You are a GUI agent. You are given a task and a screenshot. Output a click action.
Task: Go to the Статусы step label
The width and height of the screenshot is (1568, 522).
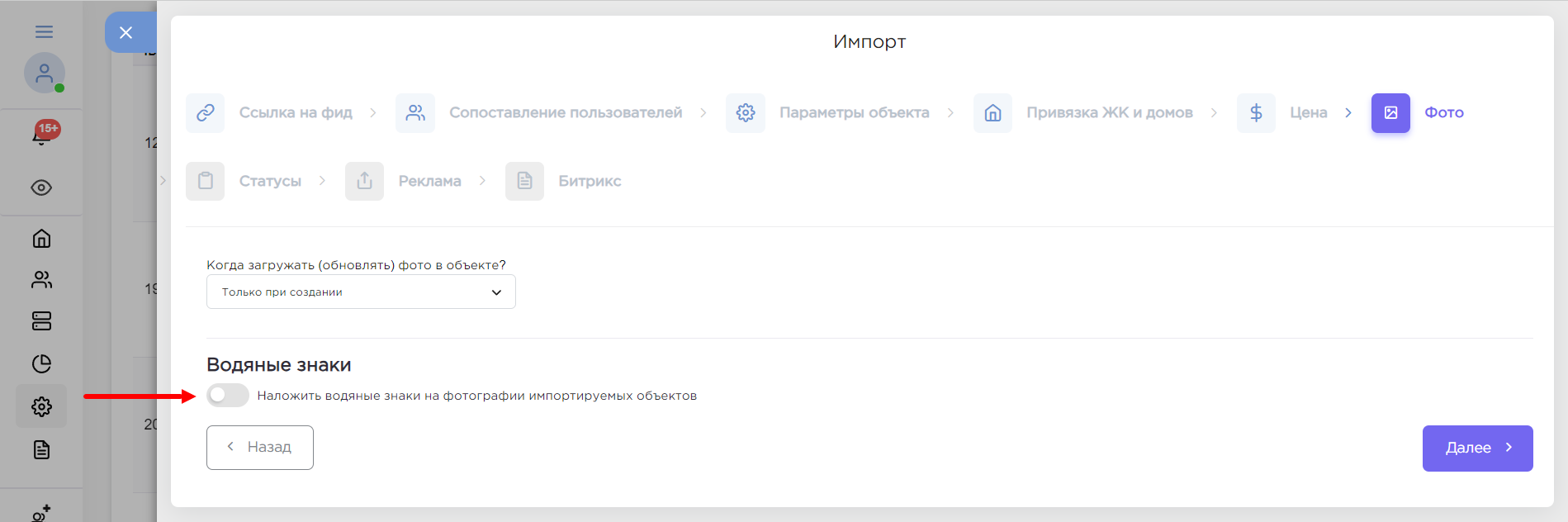270,181
